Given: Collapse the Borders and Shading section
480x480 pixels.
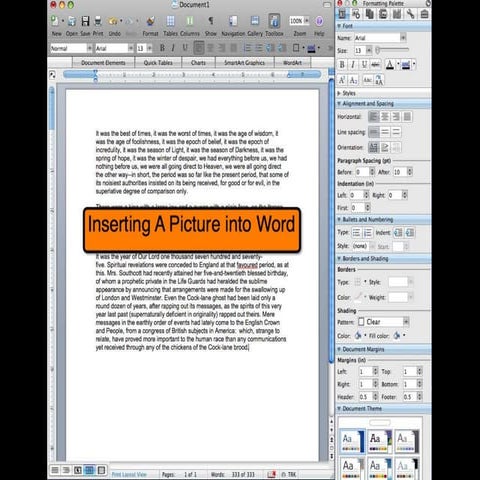Looking at the screenshot, I should coord(339,259).
